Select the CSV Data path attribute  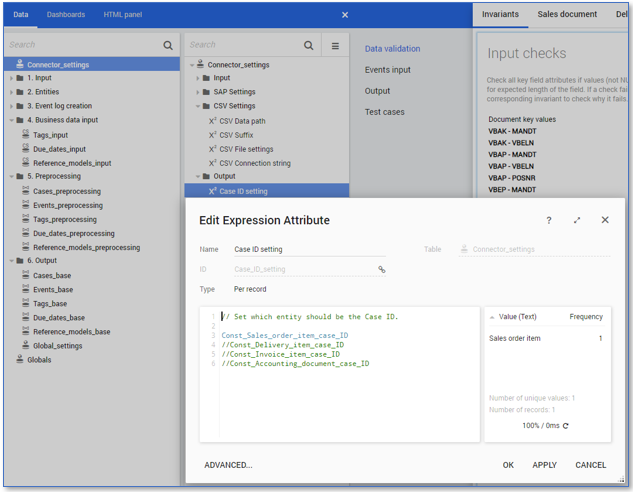(x=243, y=121)
